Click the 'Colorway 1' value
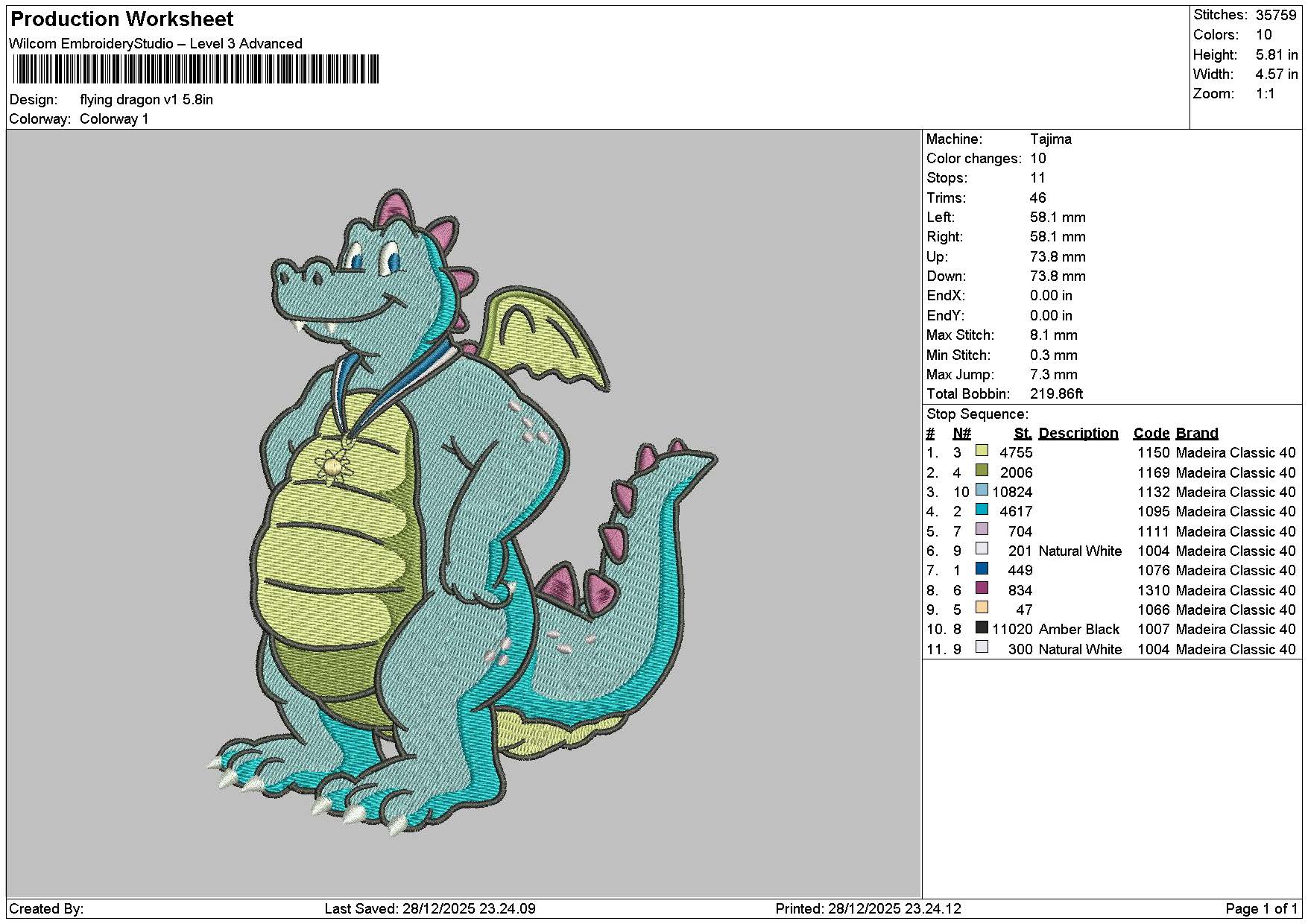The image size is (1308, 924). pyautogui.click(x=114, y=119)
